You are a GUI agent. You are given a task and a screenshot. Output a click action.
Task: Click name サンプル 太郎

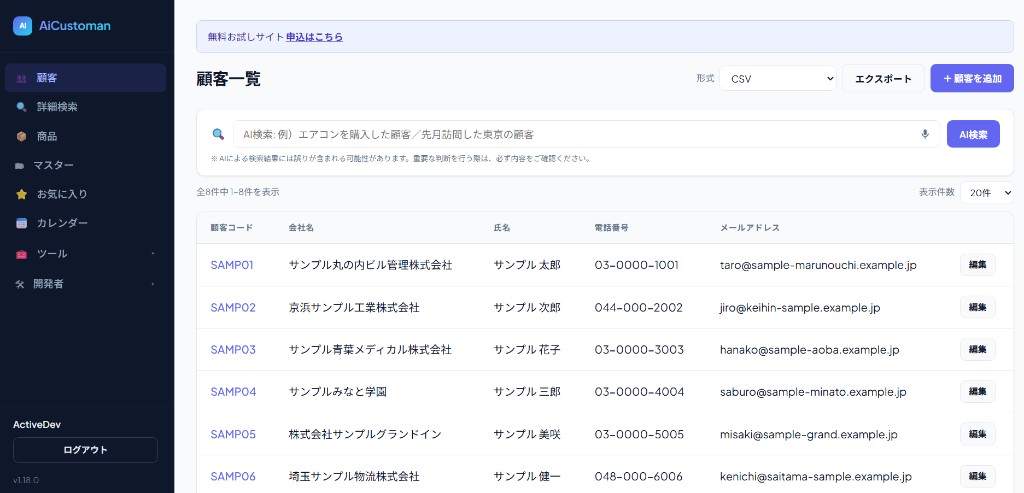click(x=527, y=265)
